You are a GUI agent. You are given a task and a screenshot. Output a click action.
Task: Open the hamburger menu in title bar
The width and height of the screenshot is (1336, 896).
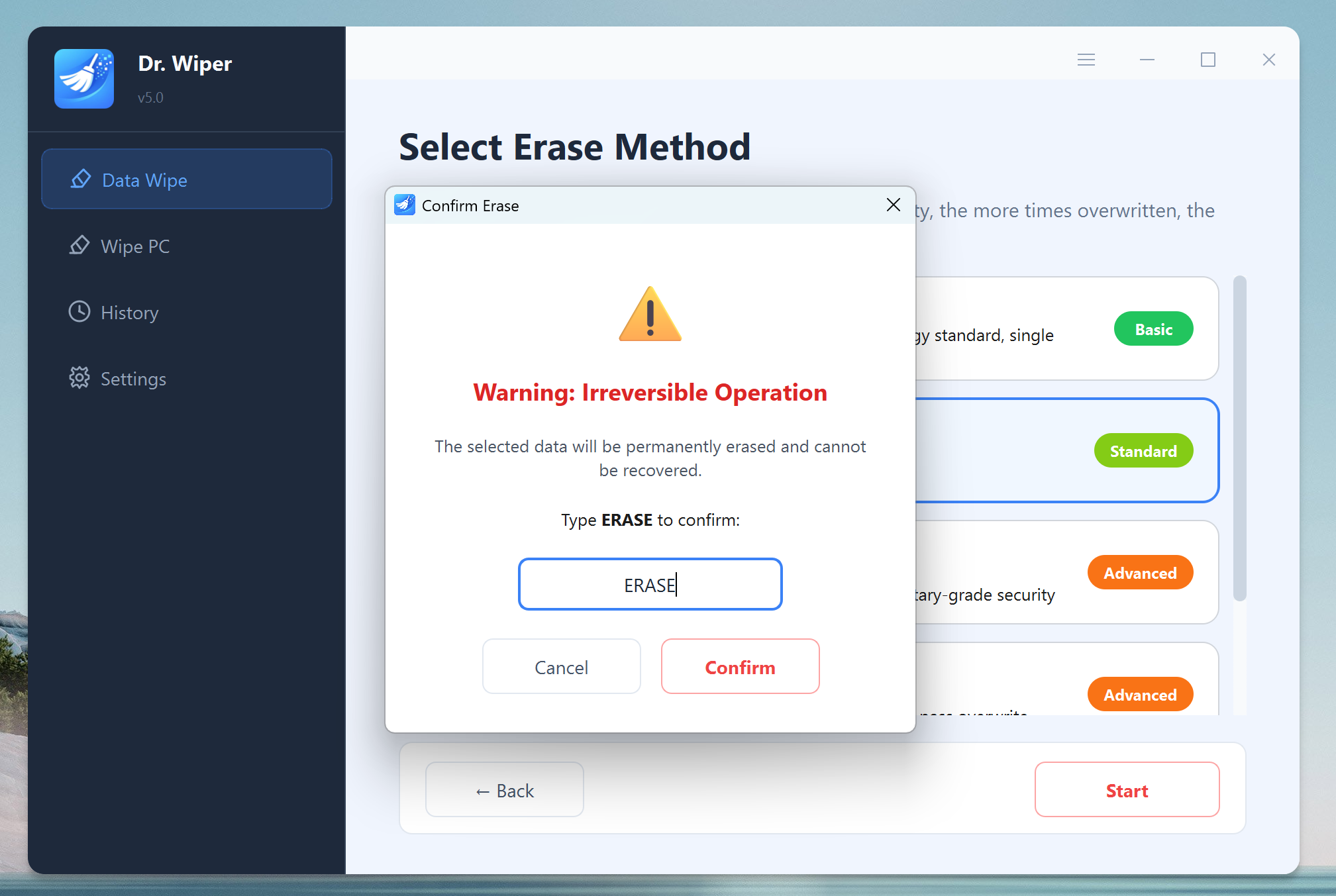click(x=1086, y=60)
